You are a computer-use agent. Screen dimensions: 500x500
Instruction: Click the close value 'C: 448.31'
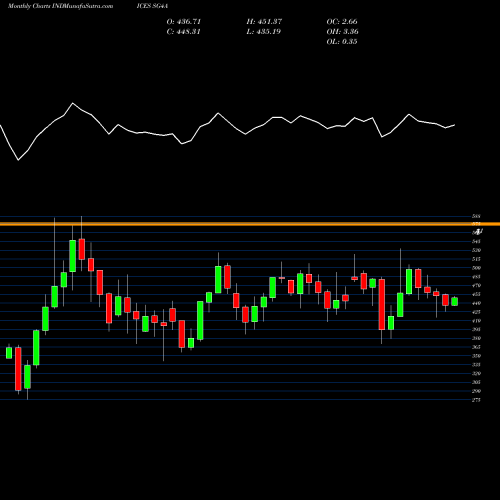[184, 32]
